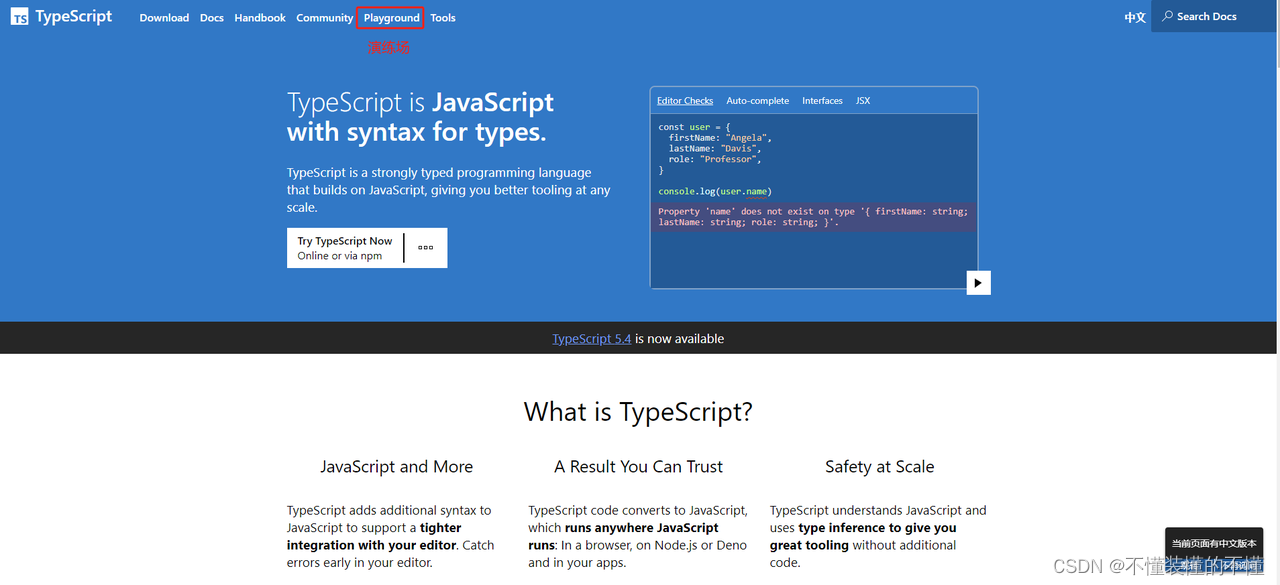
Task: Open the TypeScript 5.4 release link
Action: pos(591,339)
